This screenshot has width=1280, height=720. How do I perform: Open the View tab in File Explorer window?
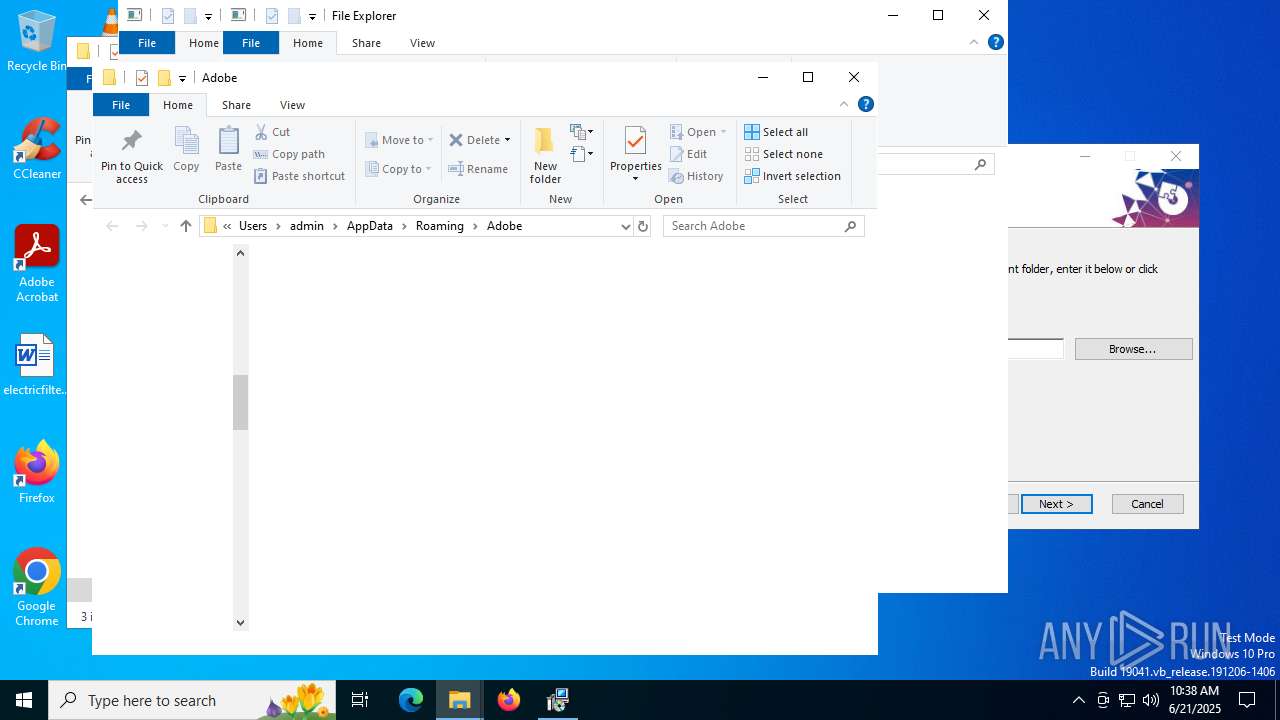[x=422, y=43]
